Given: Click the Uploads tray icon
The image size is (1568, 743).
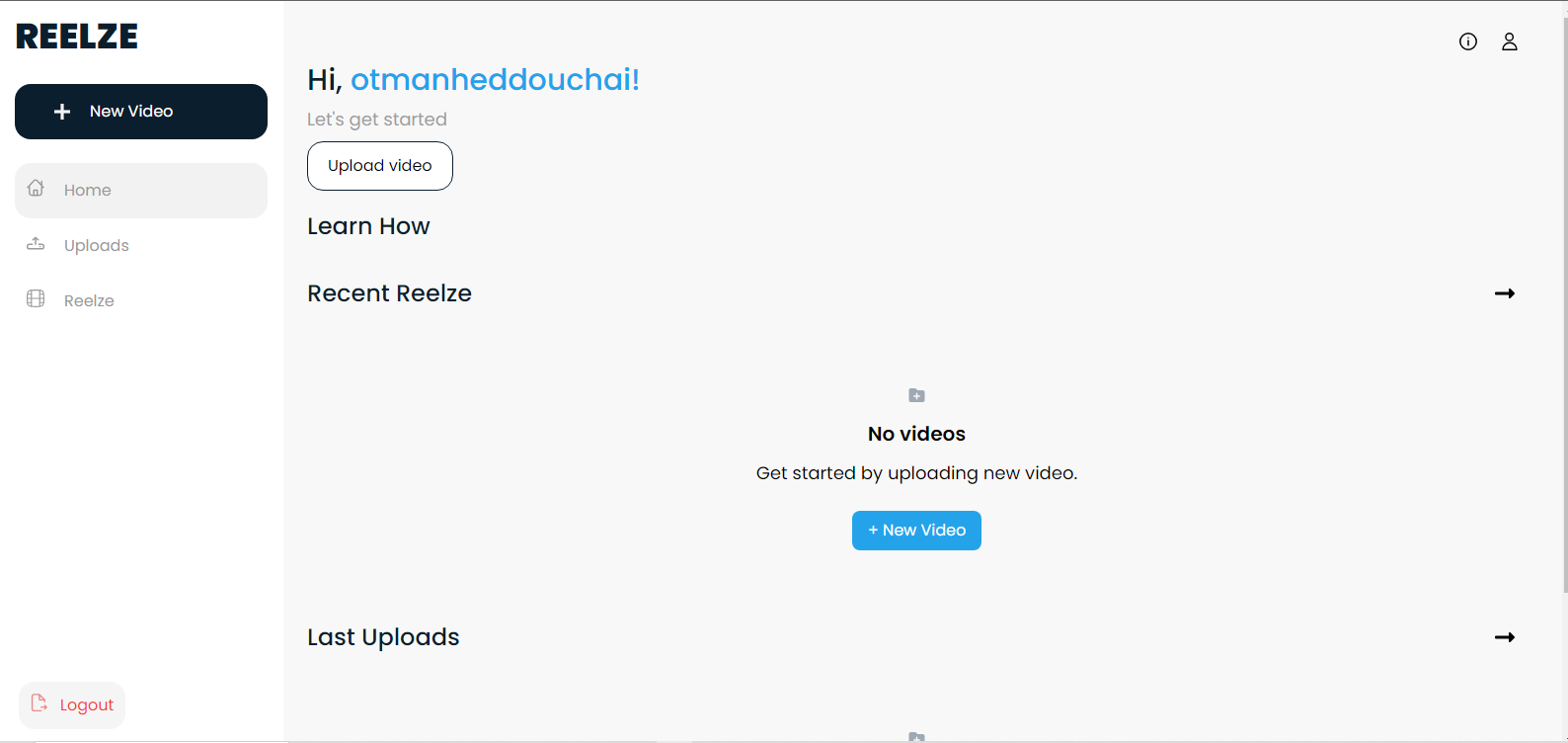Looking at the screenshot, I should pos(37,243).
